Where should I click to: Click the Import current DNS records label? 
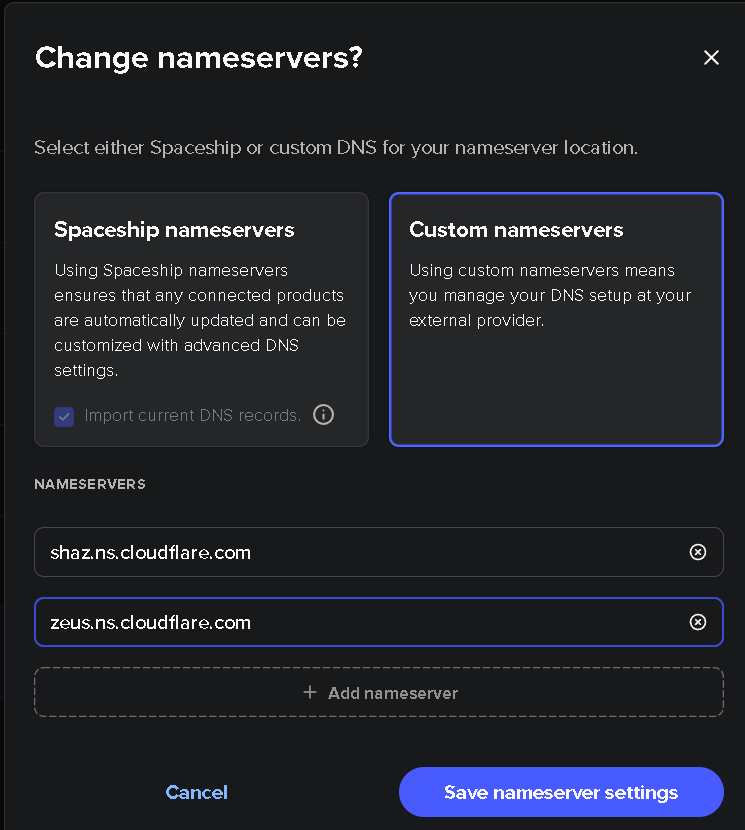193,416
